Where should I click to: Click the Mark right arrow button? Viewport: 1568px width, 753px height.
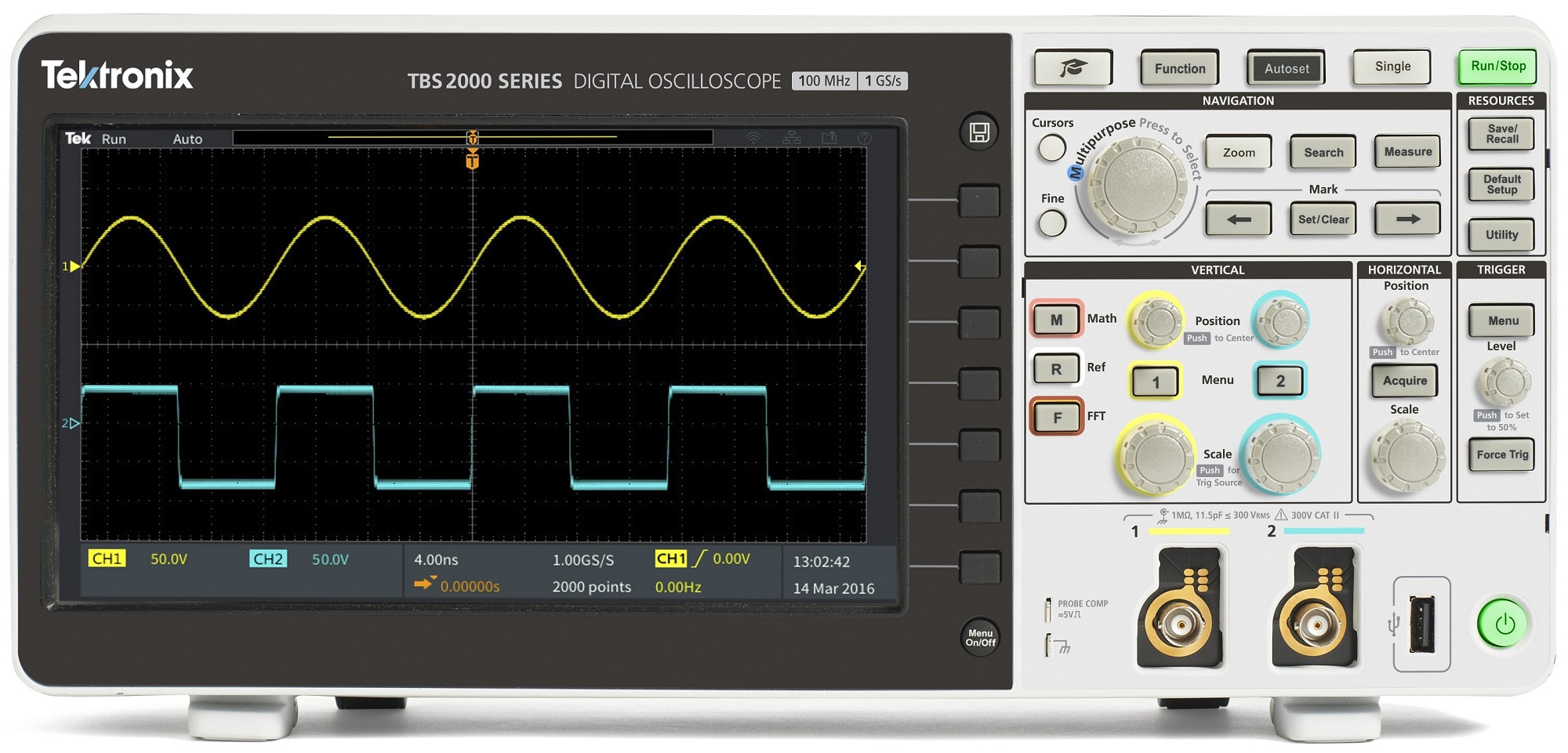tap(1408, 219)
